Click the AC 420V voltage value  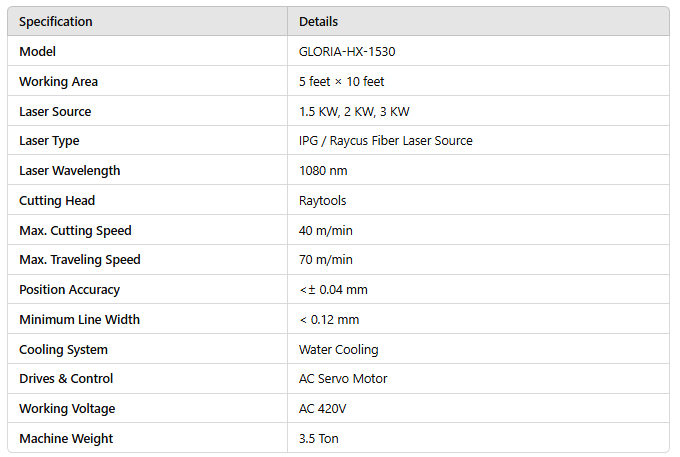point(322,408)
